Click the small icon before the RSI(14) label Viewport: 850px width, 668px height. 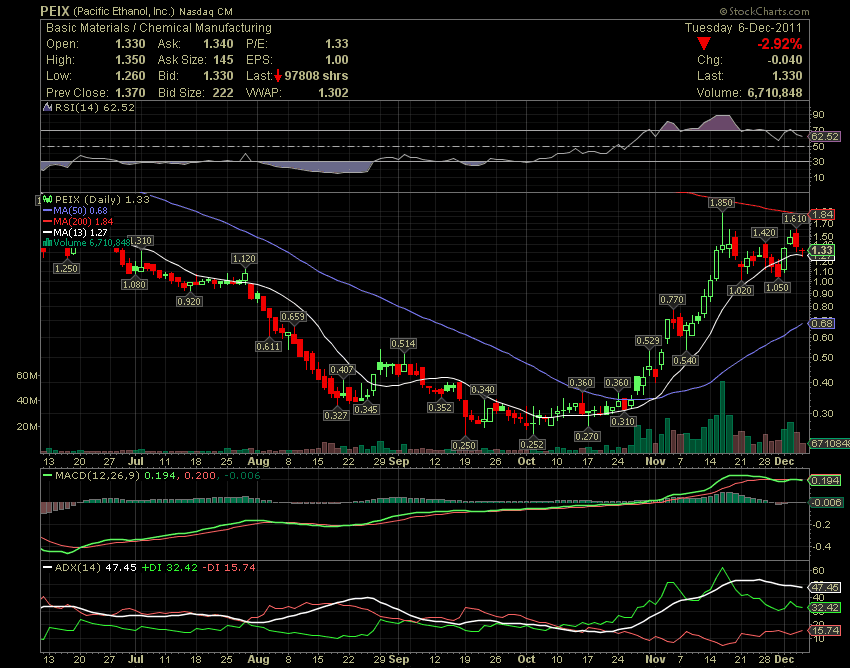[x=48, y=107]
